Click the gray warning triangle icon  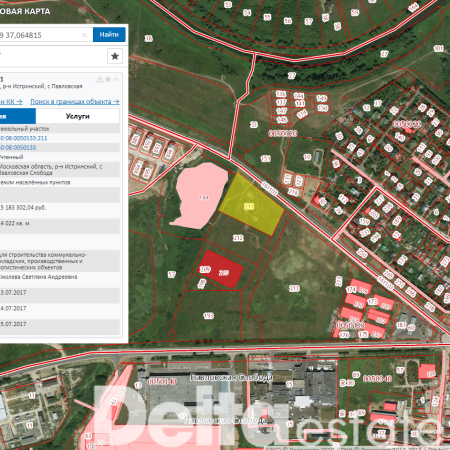[x=99, y=79]
